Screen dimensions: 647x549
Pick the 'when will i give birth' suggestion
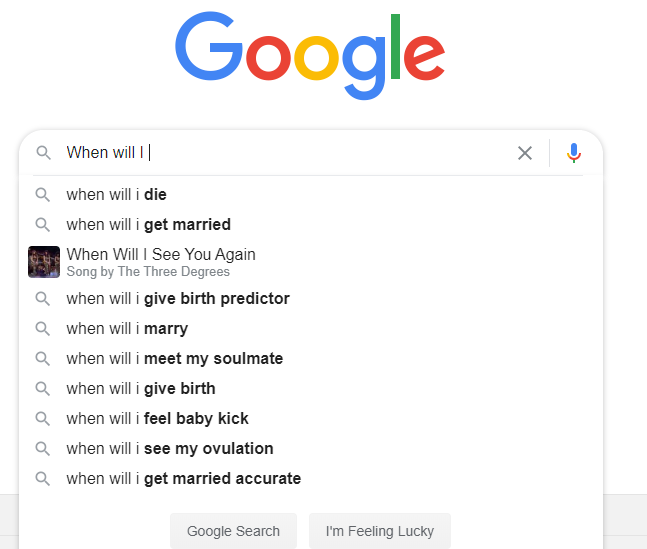(x=141, y=389)
